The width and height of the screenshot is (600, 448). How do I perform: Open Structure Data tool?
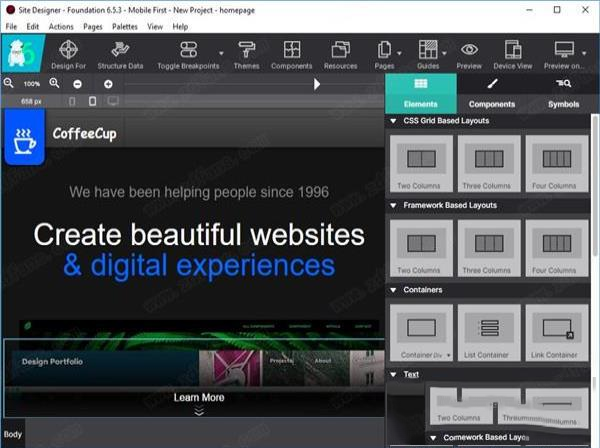(x=120, y=54)
